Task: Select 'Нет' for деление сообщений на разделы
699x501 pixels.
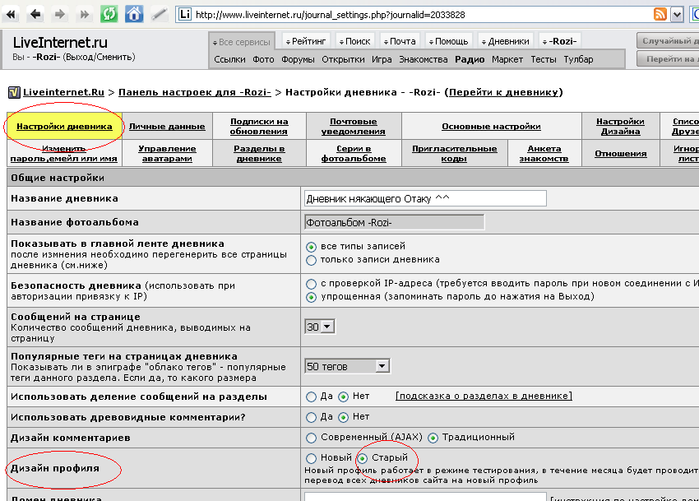Action: (x=343, y=397)
